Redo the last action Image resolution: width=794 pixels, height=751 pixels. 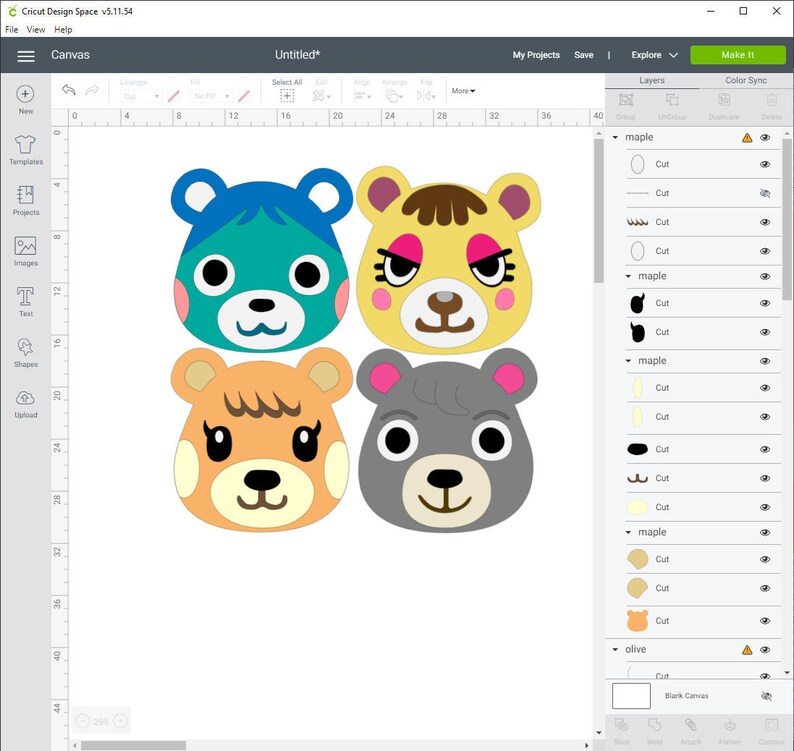click(92, 90)
